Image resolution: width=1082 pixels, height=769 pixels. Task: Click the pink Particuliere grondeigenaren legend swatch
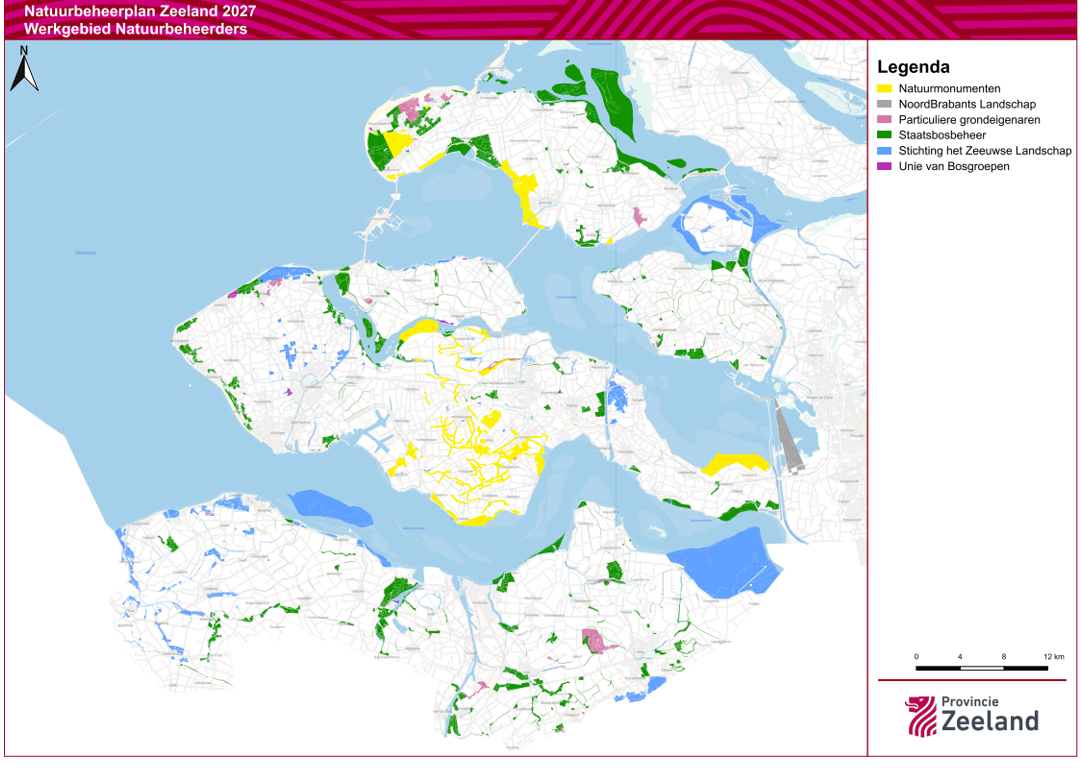[x=884, y=119]
